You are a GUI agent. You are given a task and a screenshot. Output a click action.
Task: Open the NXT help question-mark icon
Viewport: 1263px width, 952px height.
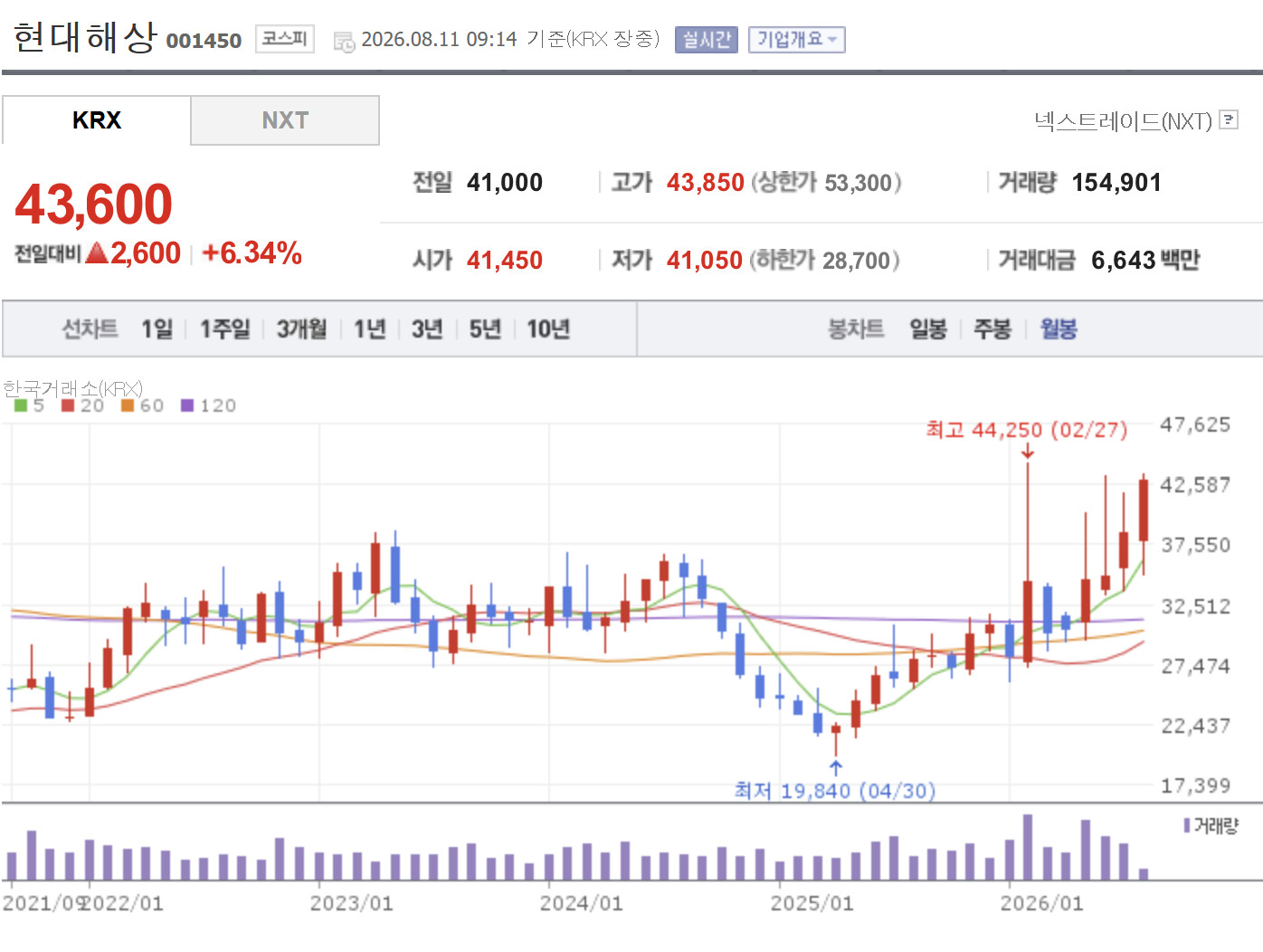pos(1229,119)
